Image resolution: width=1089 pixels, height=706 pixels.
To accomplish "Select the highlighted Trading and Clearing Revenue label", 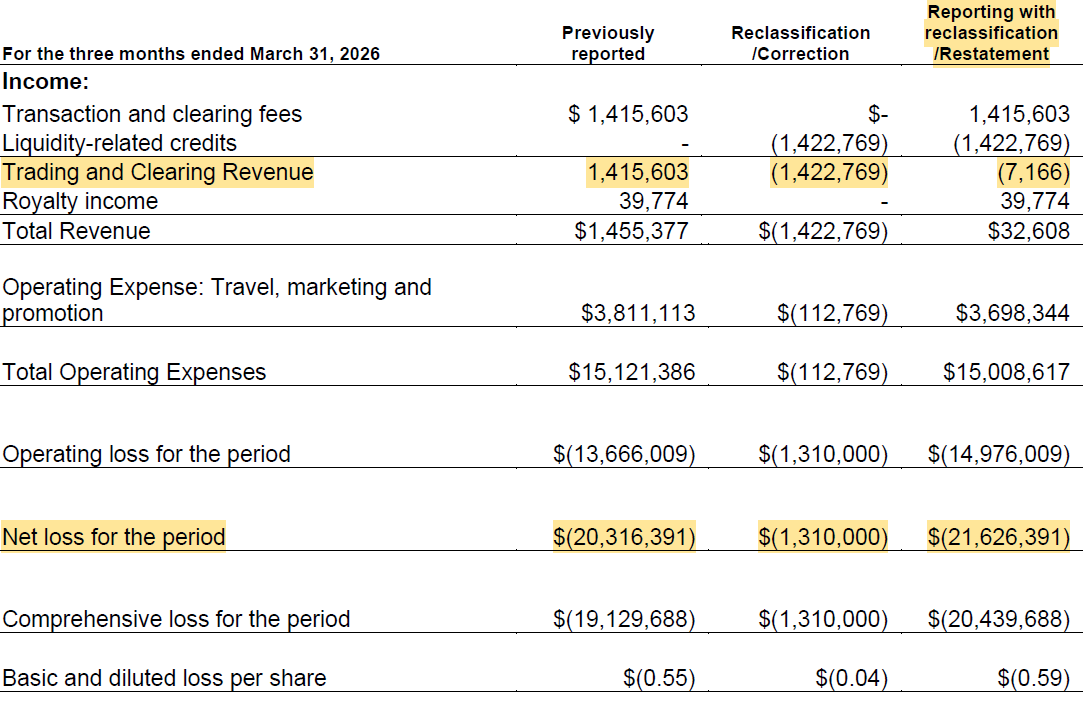I will (158, 172).
